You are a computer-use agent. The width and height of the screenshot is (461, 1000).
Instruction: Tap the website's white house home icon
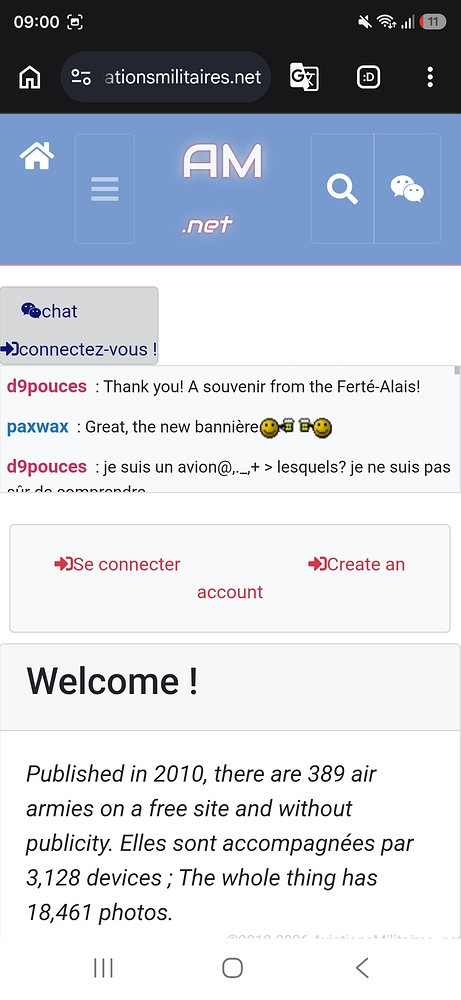click(37, 156)
